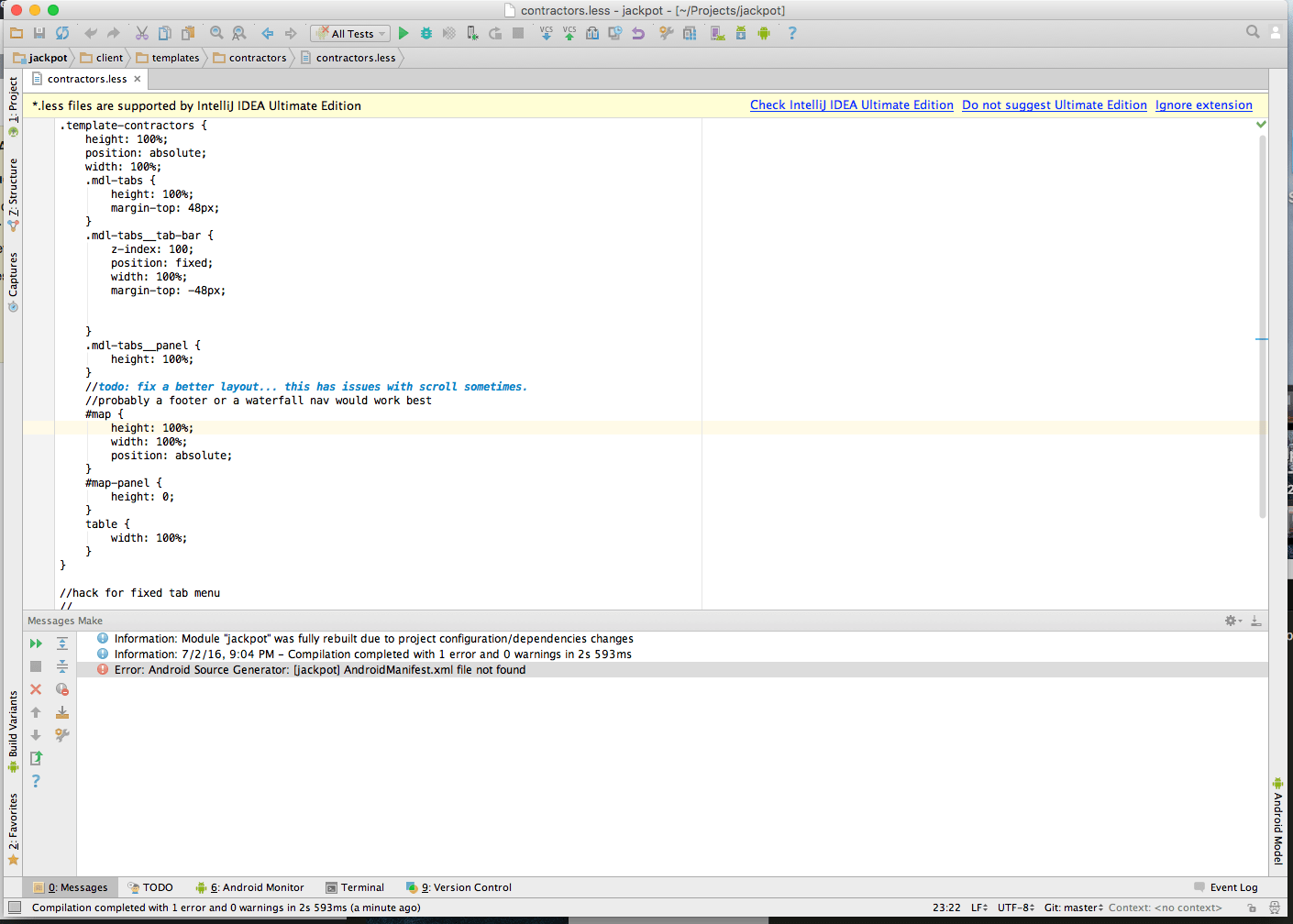Image resolution: width=1293 pixels, height=924 pixels.
Task: Click the Ignore extension link
Action: (x=1203, y=104)
